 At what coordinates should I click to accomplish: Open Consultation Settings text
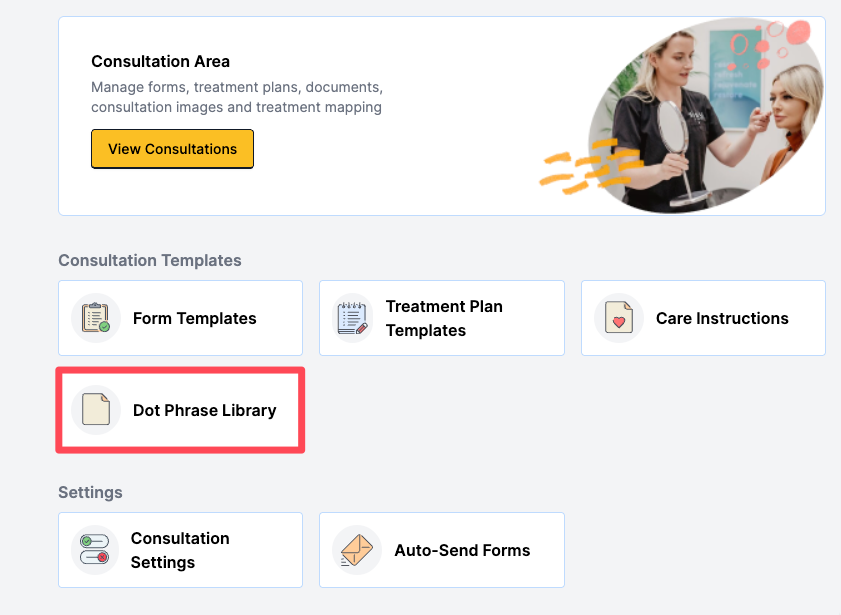click(x=180, y=550)
